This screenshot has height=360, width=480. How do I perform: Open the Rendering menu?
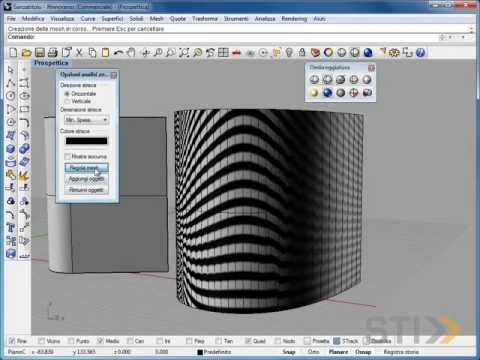[x=294, y=19]
